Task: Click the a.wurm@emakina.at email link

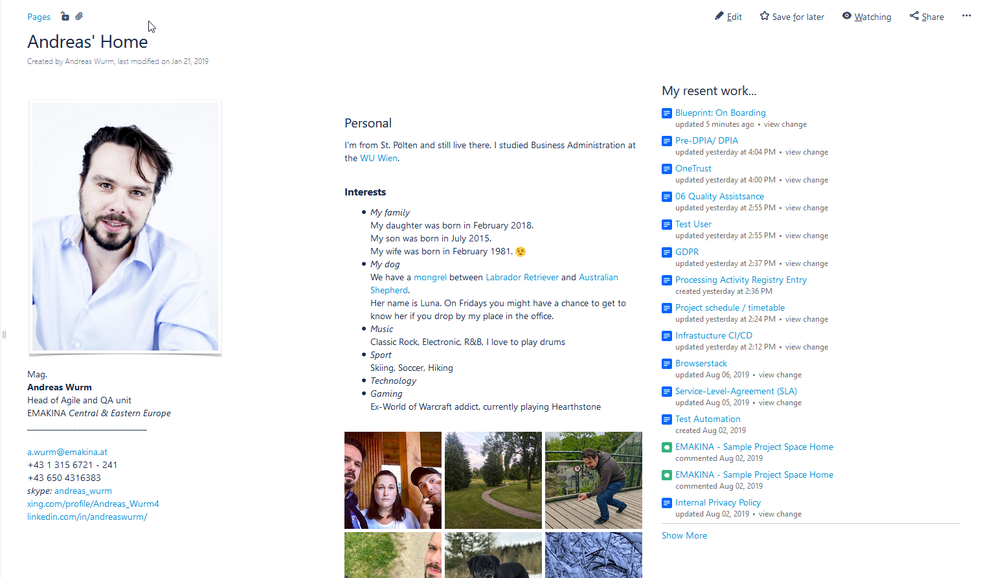Action: 67,452
